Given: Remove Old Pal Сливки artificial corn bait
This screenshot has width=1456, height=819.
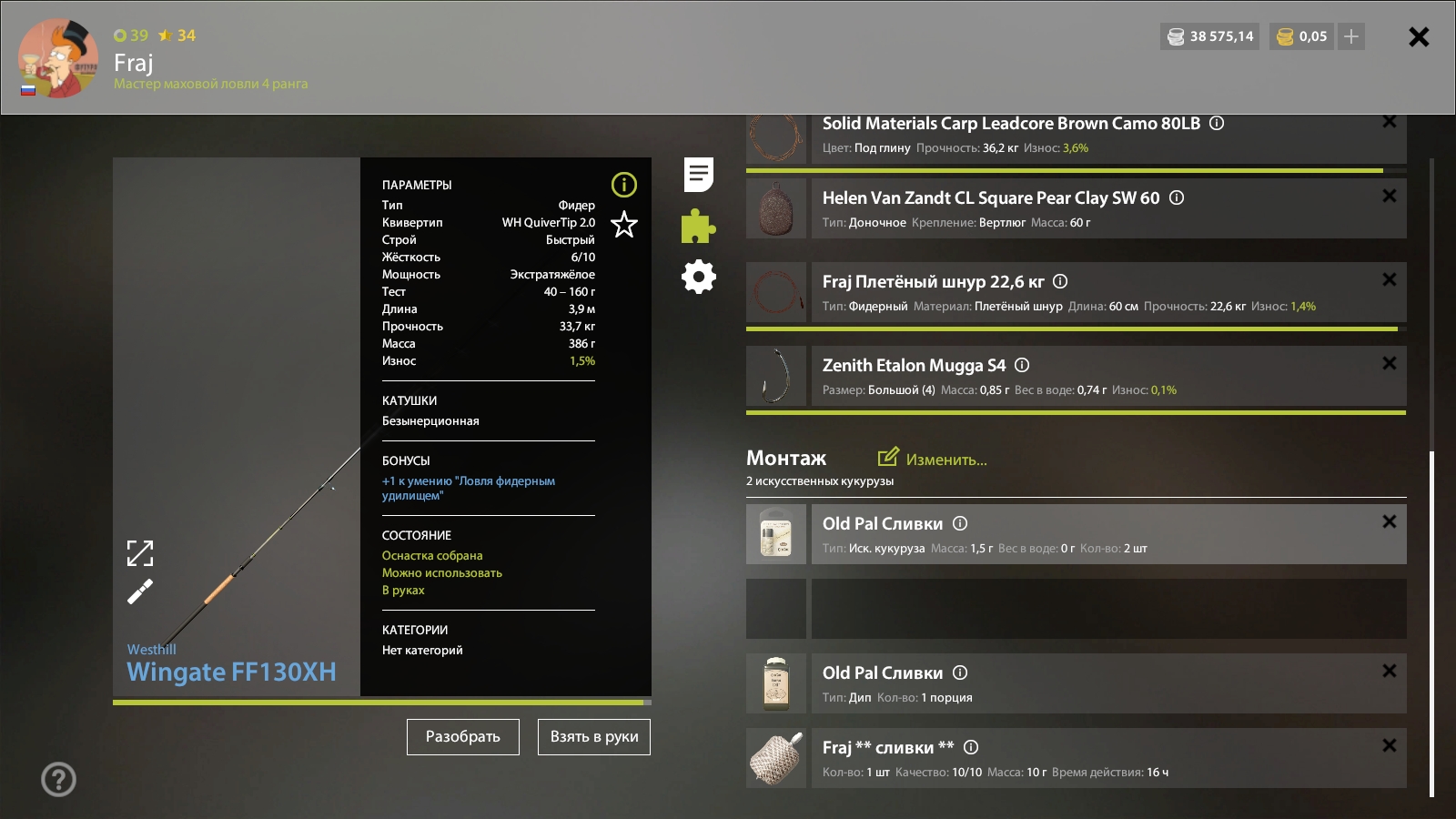Looking at the screenshot, I should click(1390, 521).
